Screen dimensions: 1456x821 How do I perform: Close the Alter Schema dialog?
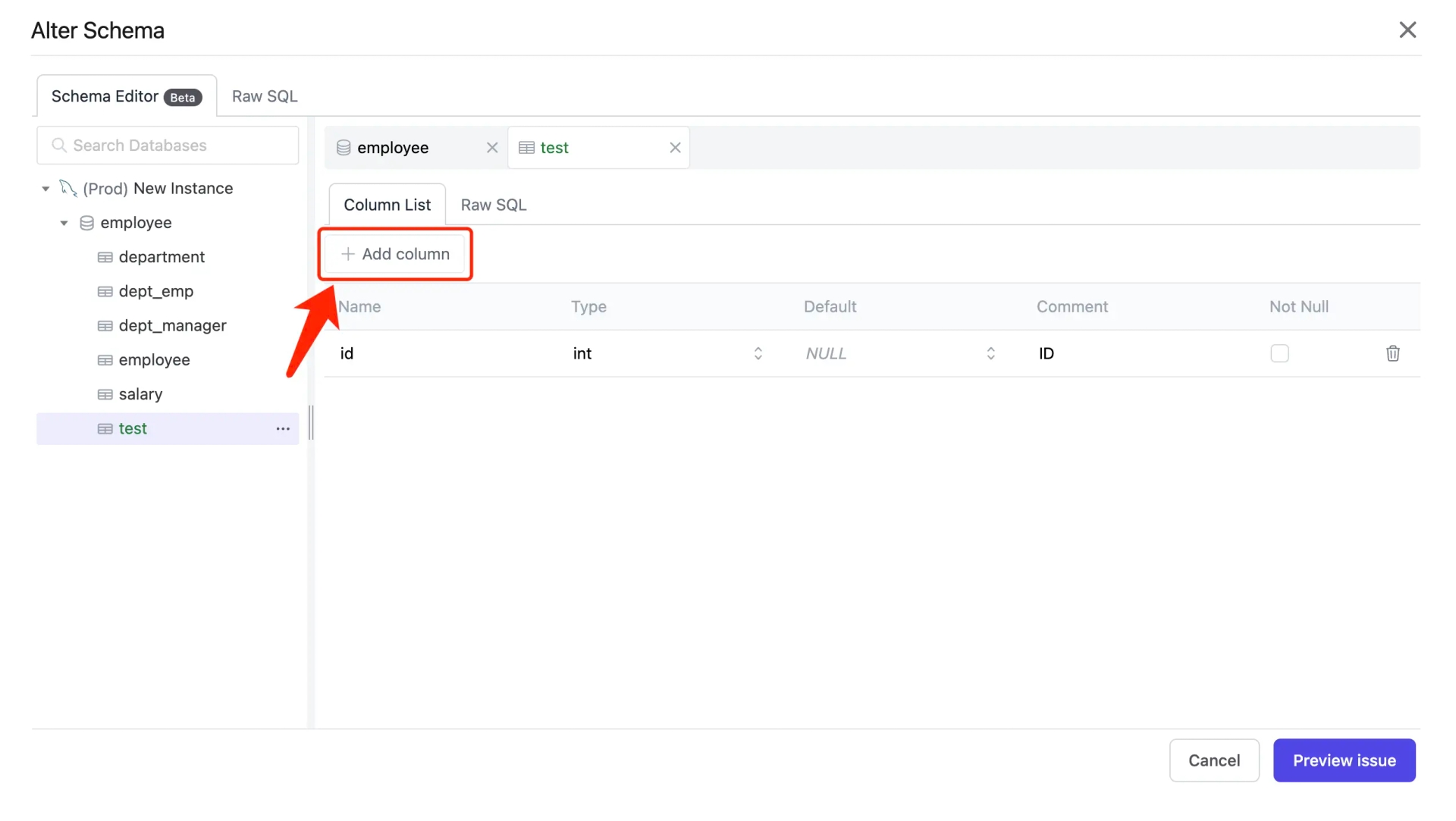(1407, 30)
